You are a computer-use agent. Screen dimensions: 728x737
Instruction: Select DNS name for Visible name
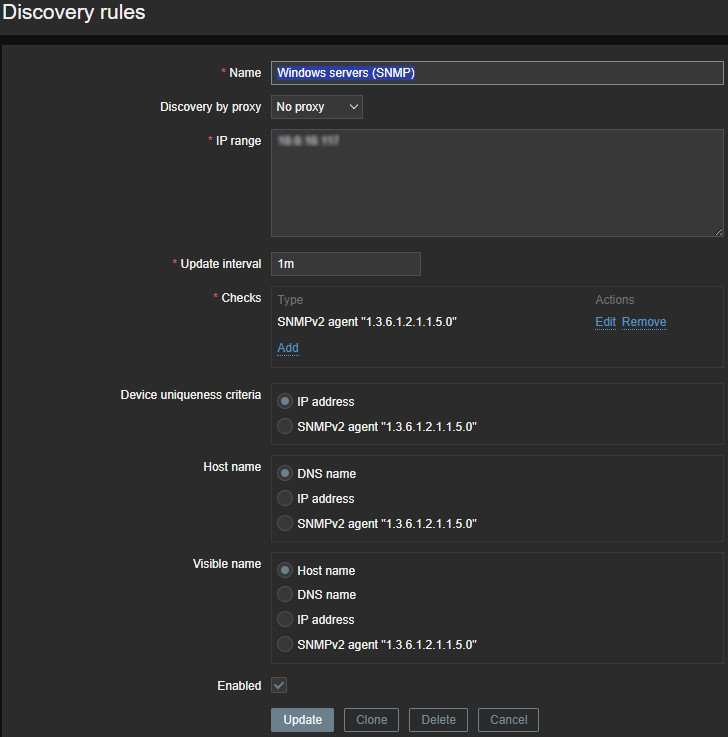pos(286,595)
